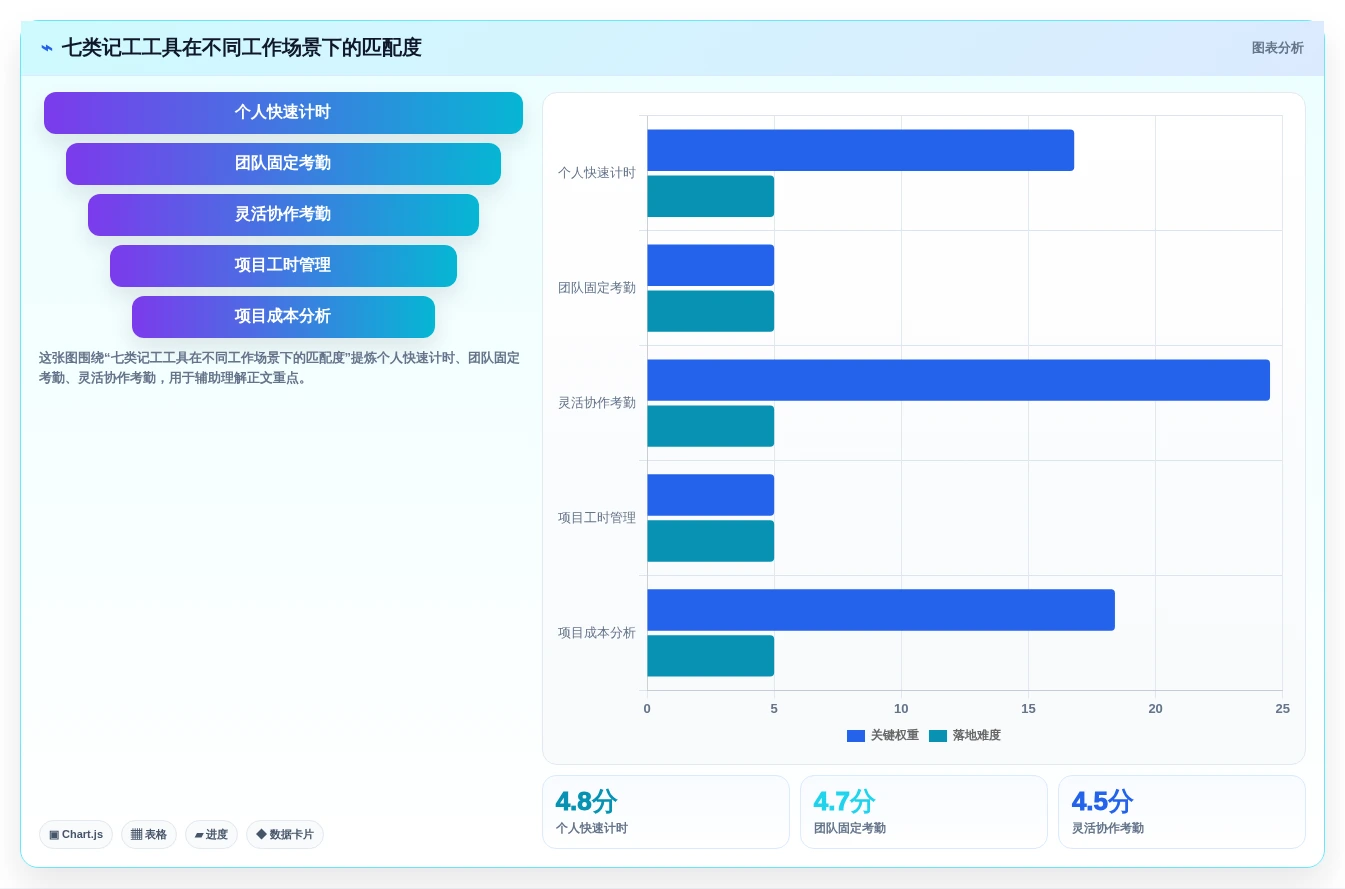Click the 4.8分 score card value
The height and width of the screenshot is (889, 1345).
click(586, 802)
